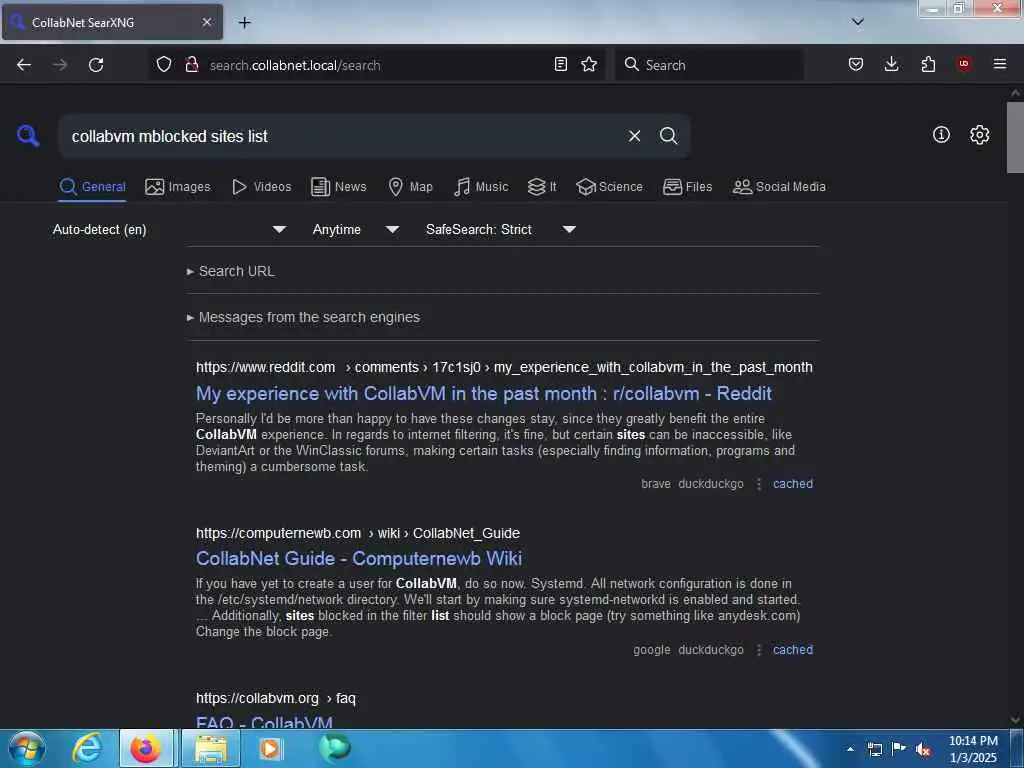Switch to the Images category

(x=178, y=187)
